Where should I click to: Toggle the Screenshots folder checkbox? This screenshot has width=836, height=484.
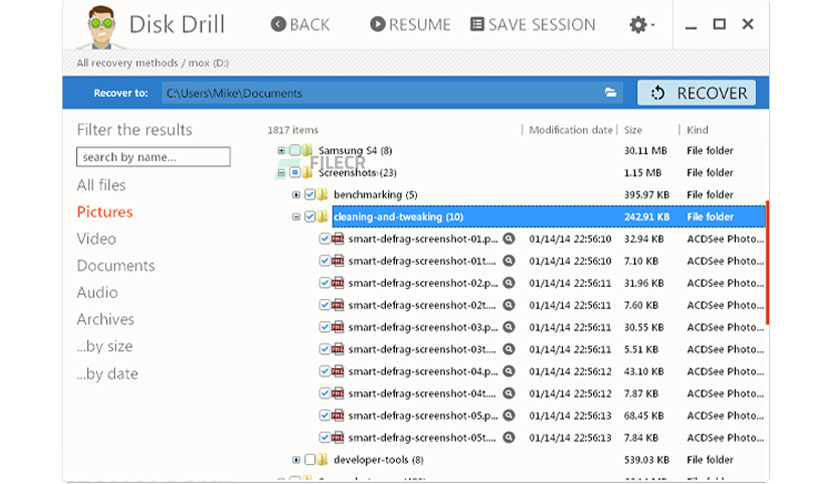coord(295,173)
